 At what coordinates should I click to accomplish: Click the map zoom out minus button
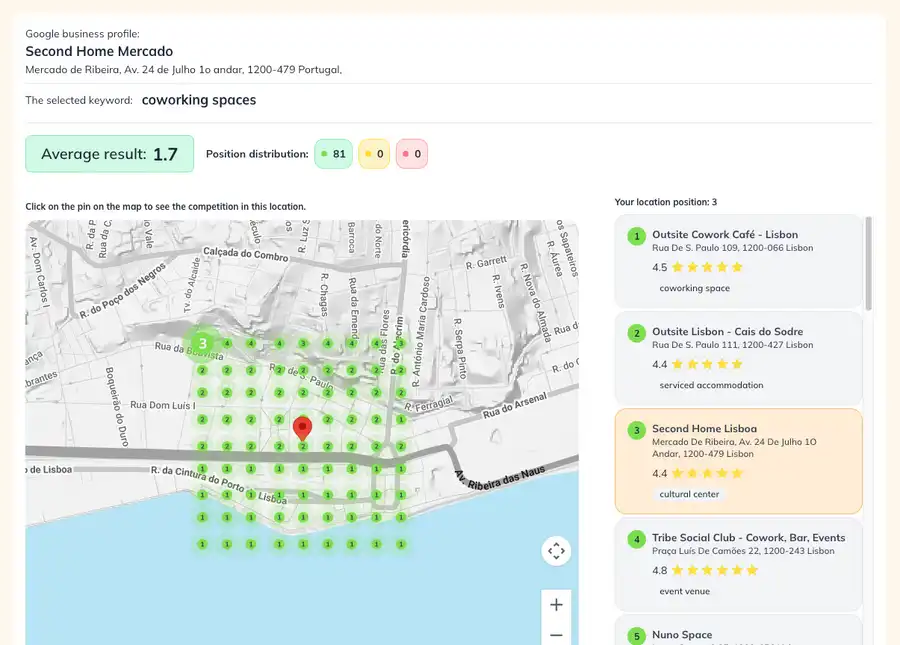coord(556,635)
